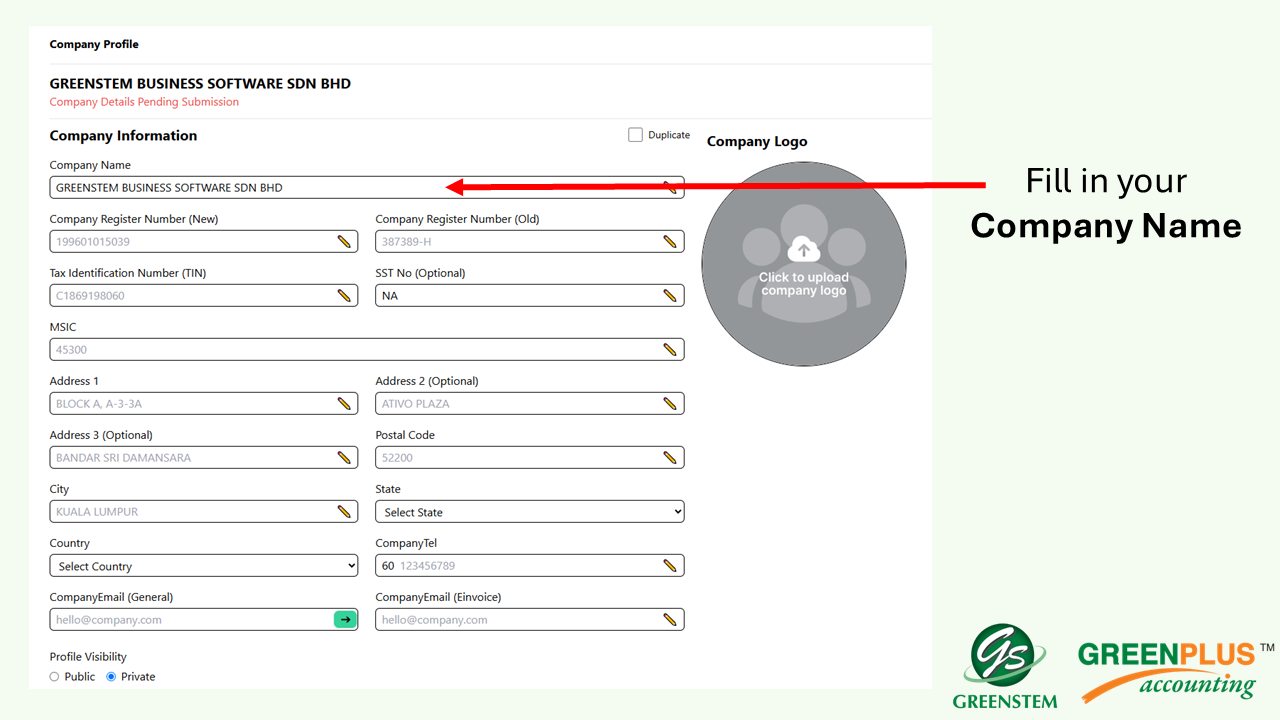Click pencil icon in Tax Identification Number field
The height and width of the screenshot is (720, 1280).
(x=344, y=295)
